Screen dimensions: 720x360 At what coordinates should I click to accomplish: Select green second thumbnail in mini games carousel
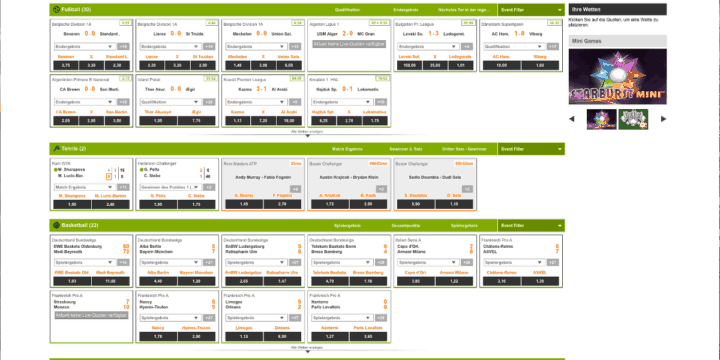tap(633, 119)
